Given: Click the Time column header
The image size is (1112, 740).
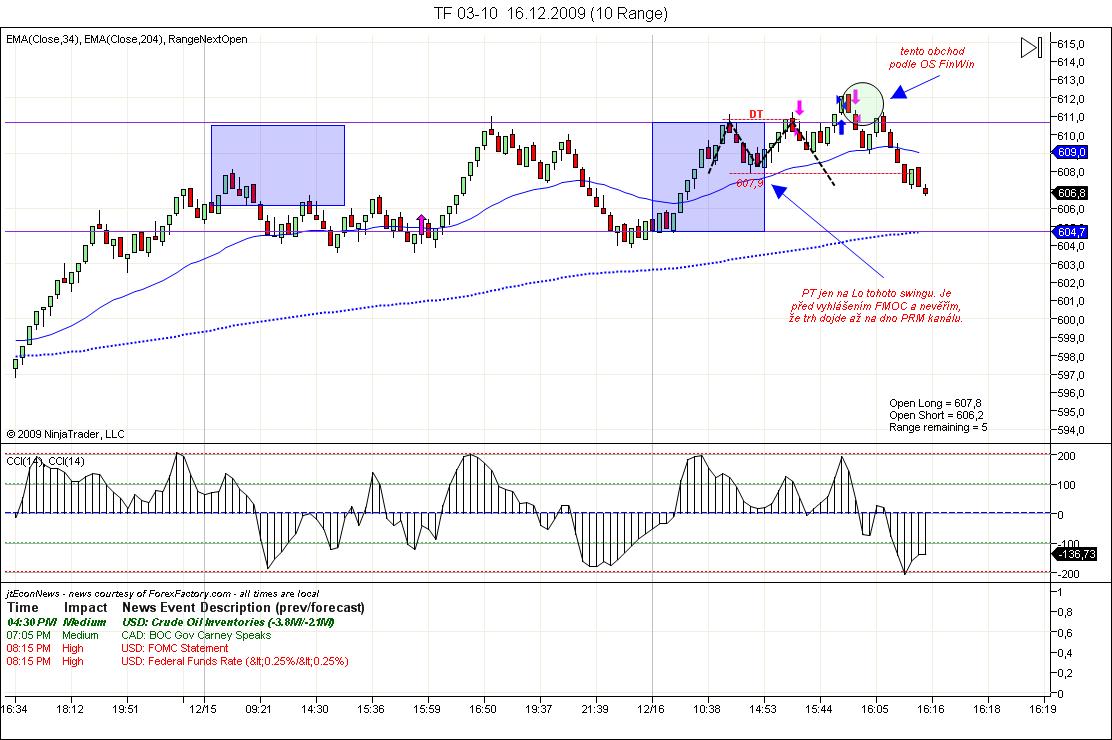Looking at the screenshot, I should [x=23, y=607].
